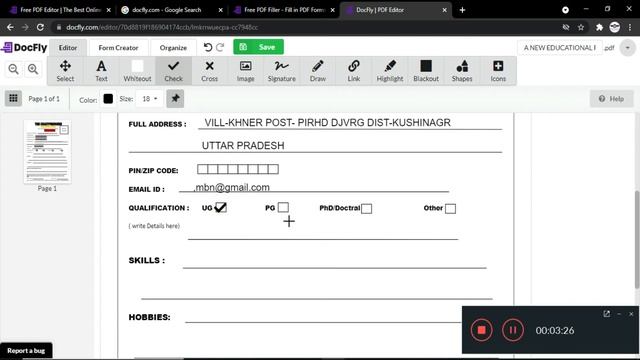Viewport: 640px width, 360px height.
Task: Toggle the pin tool button
Action: [x=175, y=98]
